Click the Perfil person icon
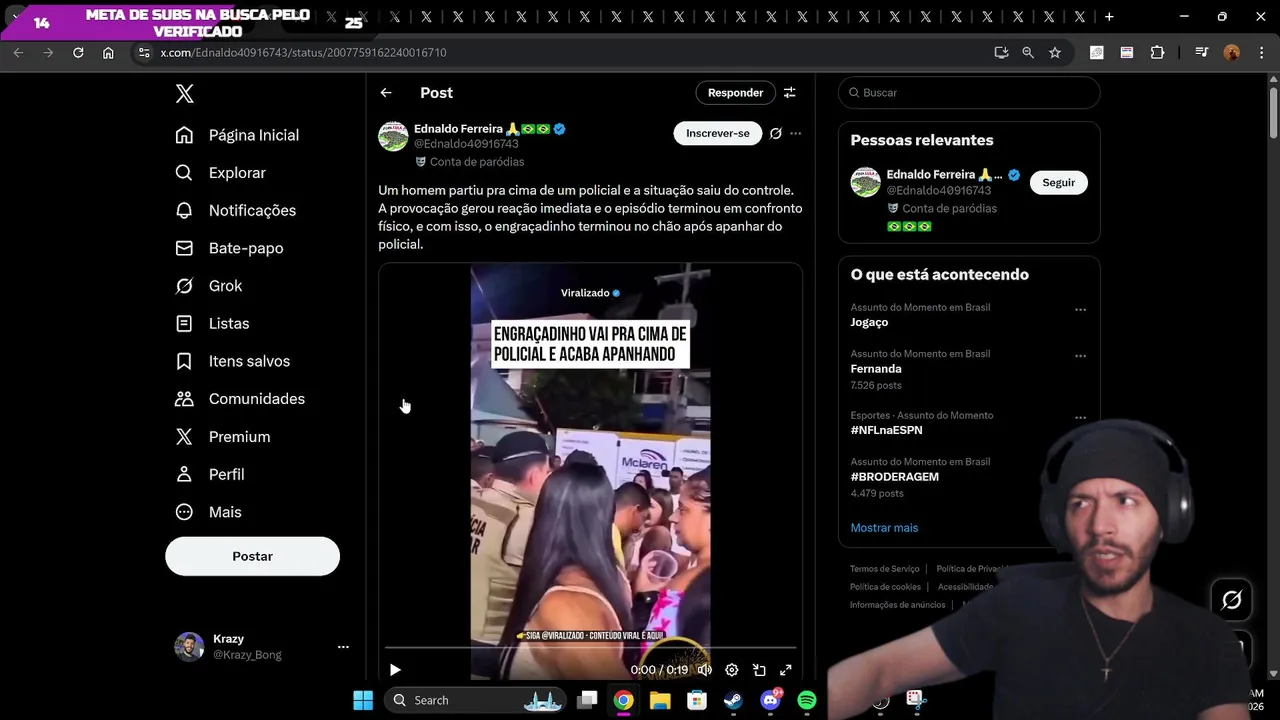The height and width of the screenshot is (720, 1280). coord(184,474)
